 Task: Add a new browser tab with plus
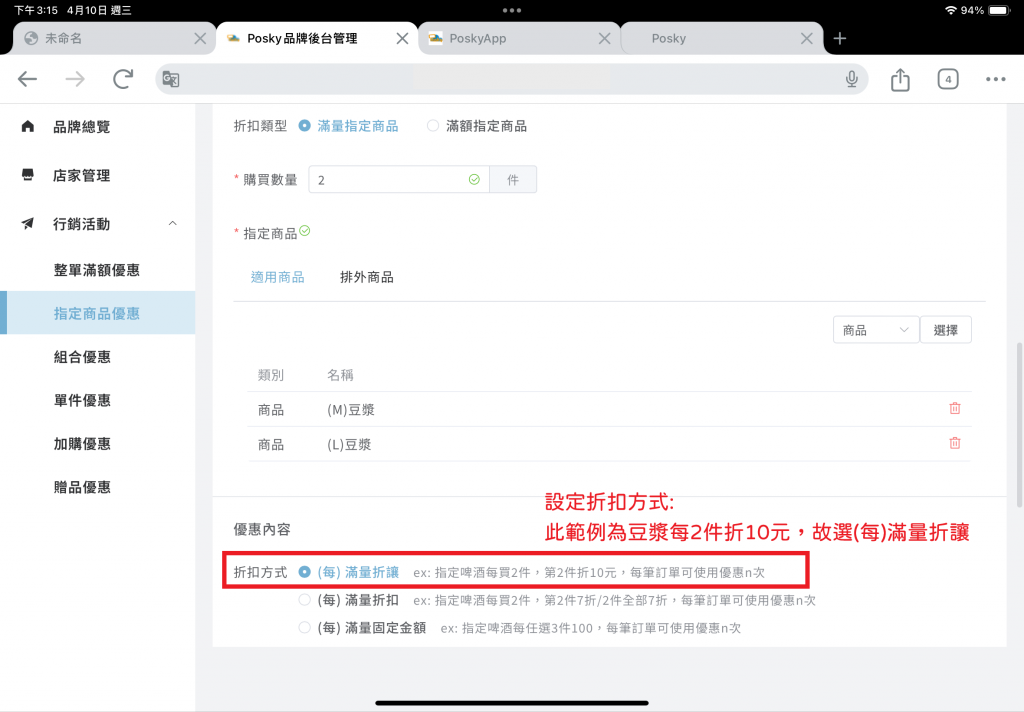click(x=840, y=39)
